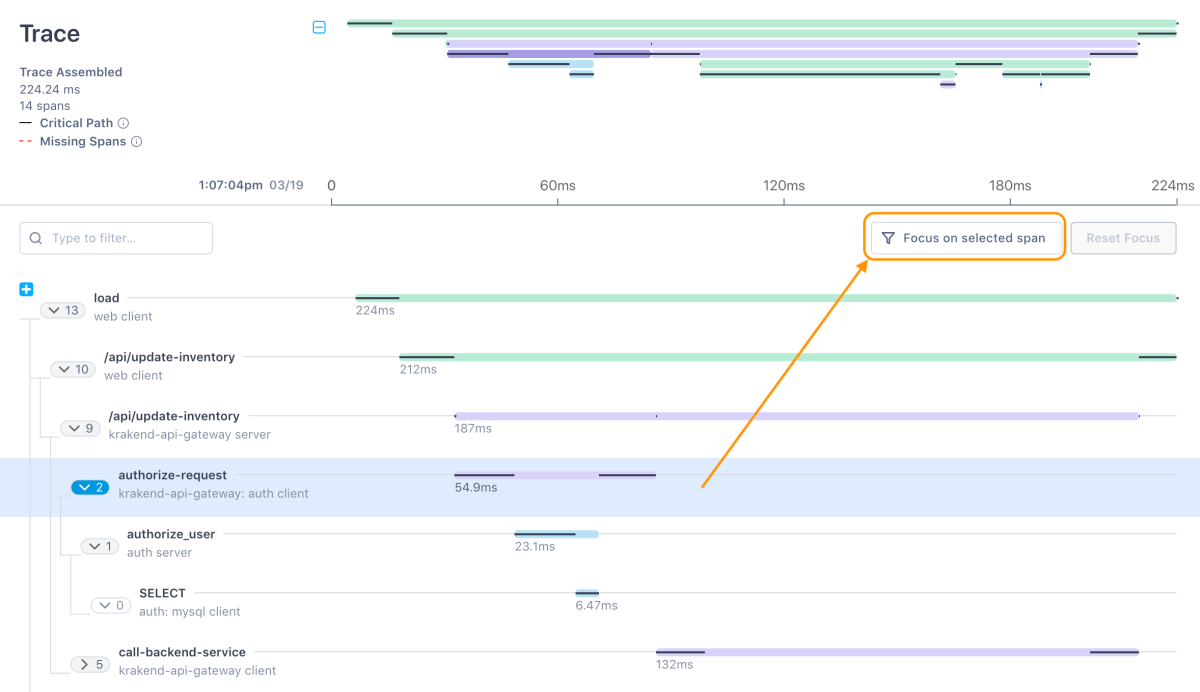Screen dimensions: 1200x692
Task: Click the Trace page heading
Action: [50, 33]
